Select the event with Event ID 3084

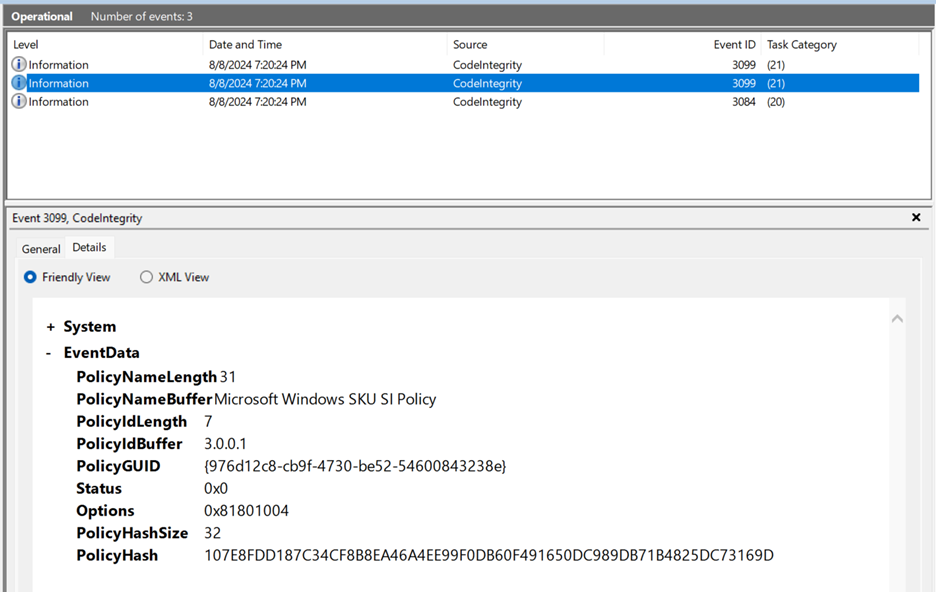463,101
